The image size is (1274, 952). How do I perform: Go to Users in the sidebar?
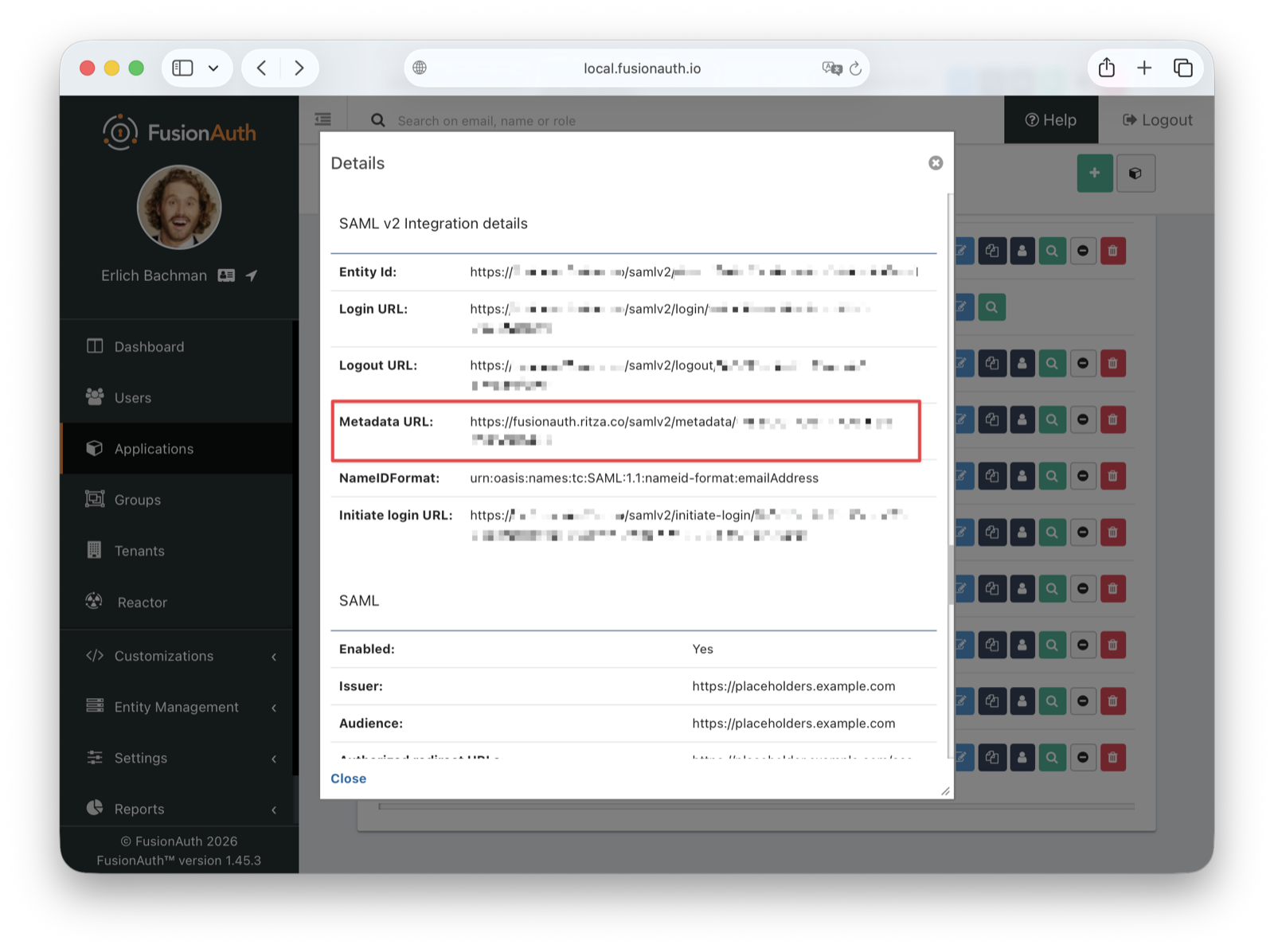(x=132, y=398)
